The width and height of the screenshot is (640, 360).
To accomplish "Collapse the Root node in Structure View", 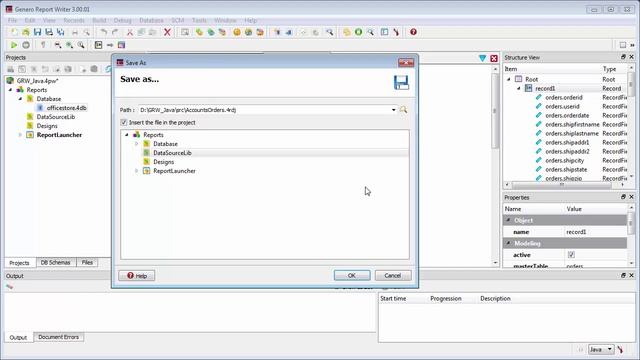I will [509, 79].
